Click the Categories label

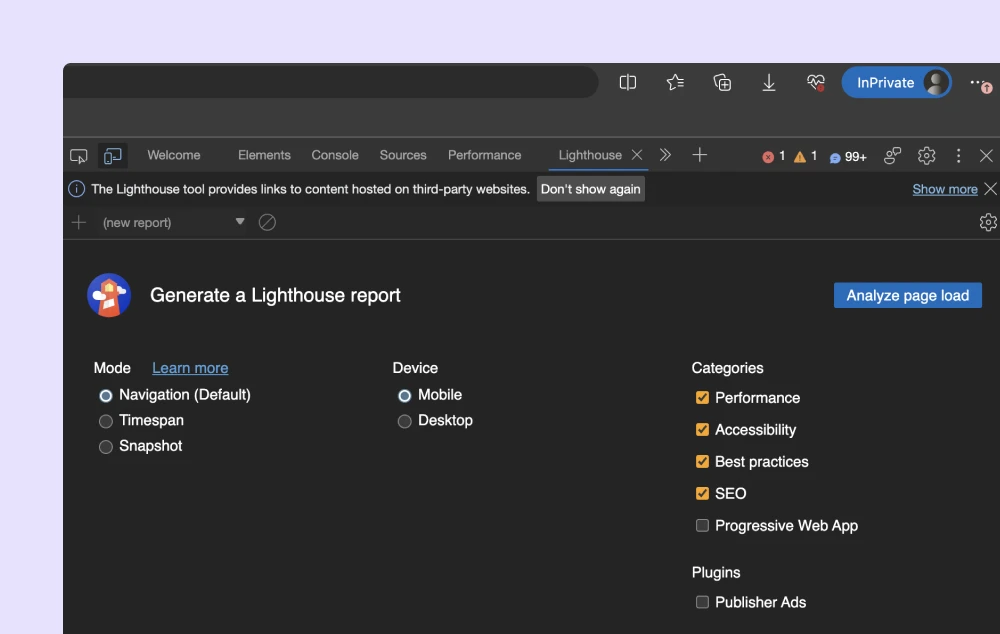click(727, 368)
